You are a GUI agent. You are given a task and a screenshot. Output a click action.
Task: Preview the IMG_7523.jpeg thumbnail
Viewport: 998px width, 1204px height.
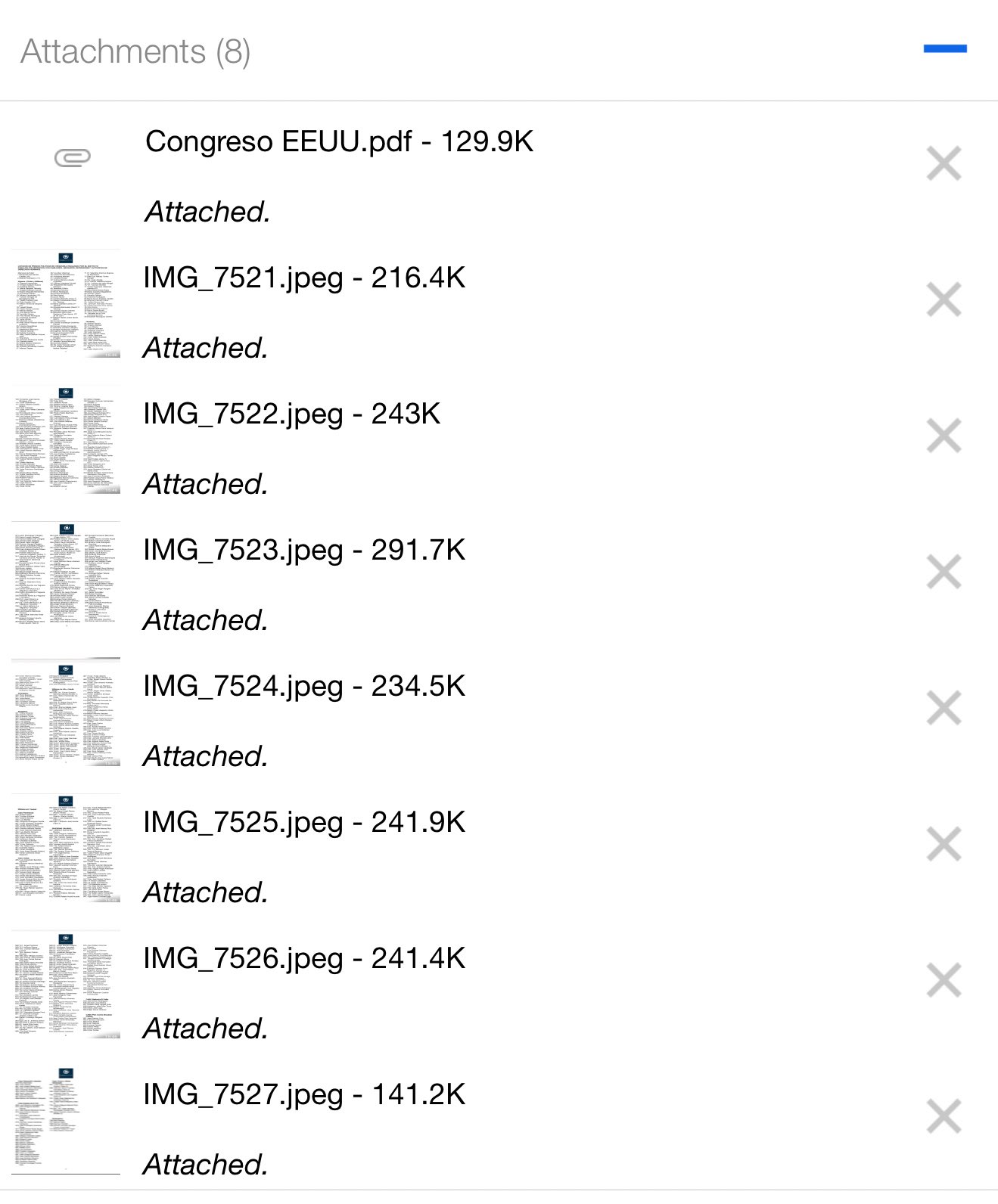66,576
